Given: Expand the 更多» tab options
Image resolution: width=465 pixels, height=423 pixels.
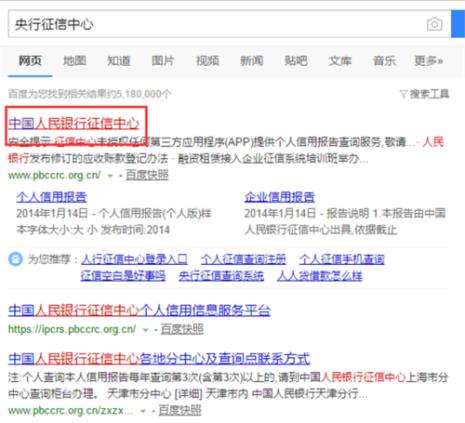Looking at the screenshot, I should [428, 61].
